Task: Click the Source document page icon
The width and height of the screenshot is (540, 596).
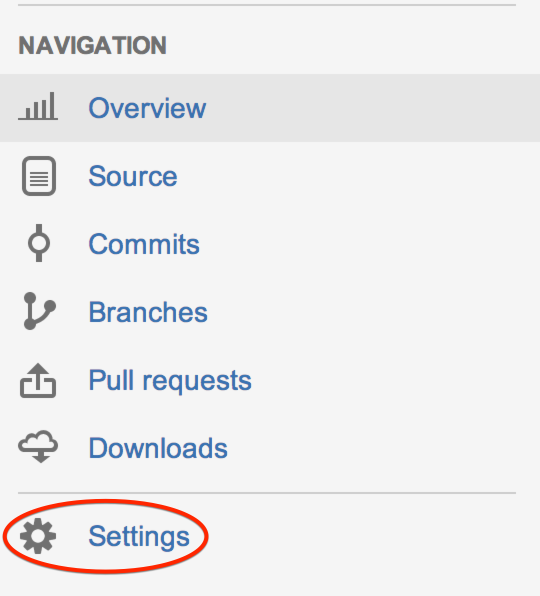Action: point(39,176)
